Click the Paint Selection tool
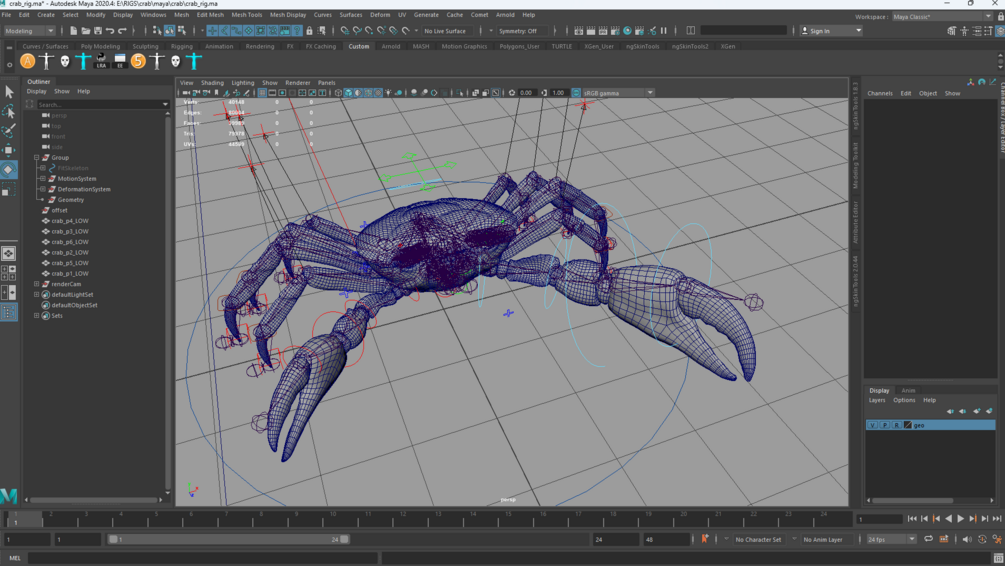The width and height of the screenshot is (1005, 566). click(9, 131)
